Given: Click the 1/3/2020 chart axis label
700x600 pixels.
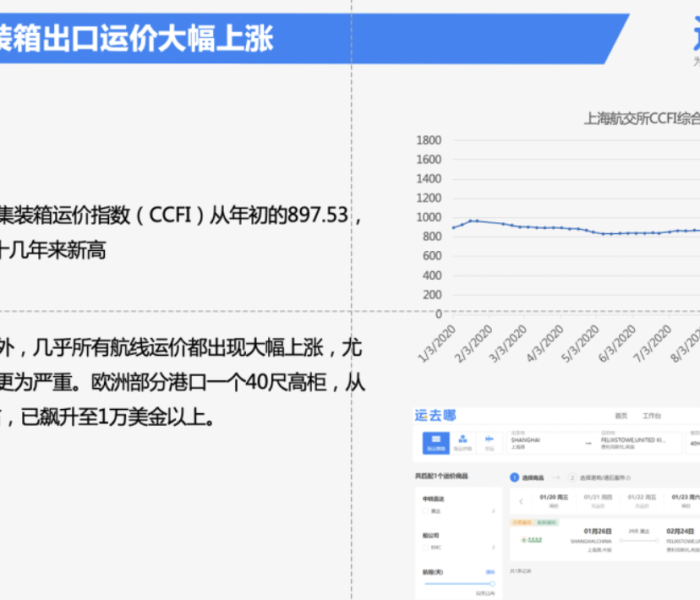Looking at the screenshot, I should [x=437, y=343].
